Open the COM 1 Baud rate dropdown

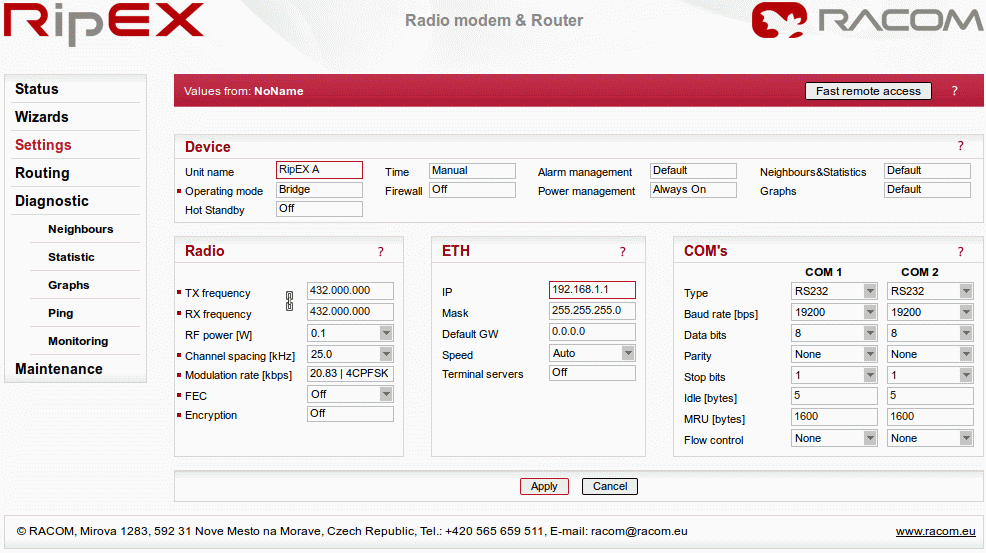(834, 312)
